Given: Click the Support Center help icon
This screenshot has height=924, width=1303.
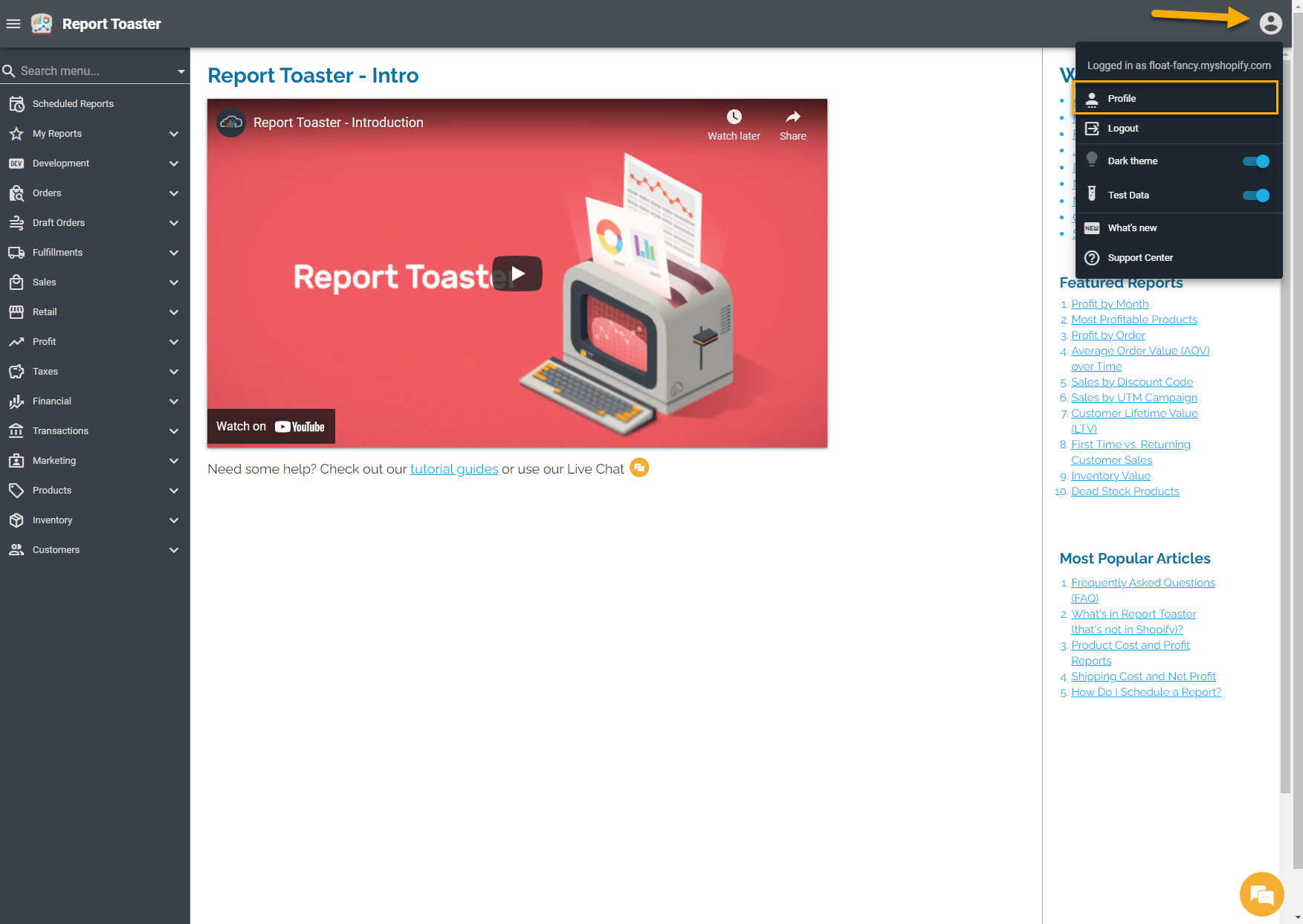Looking at the screenshot, I should [1092, 258].
